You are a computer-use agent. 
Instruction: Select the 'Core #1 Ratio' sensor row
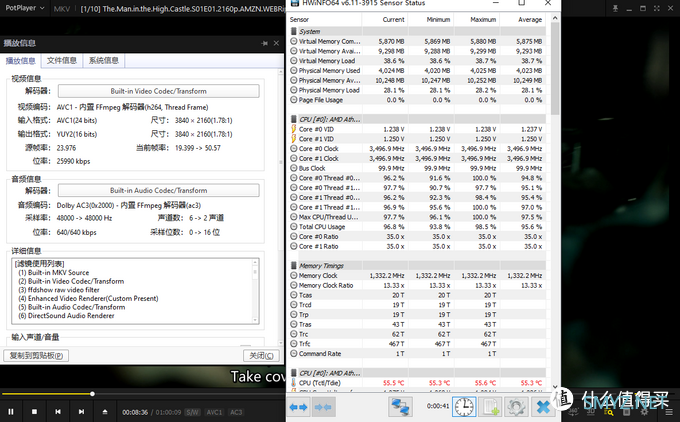pos(417,246)
